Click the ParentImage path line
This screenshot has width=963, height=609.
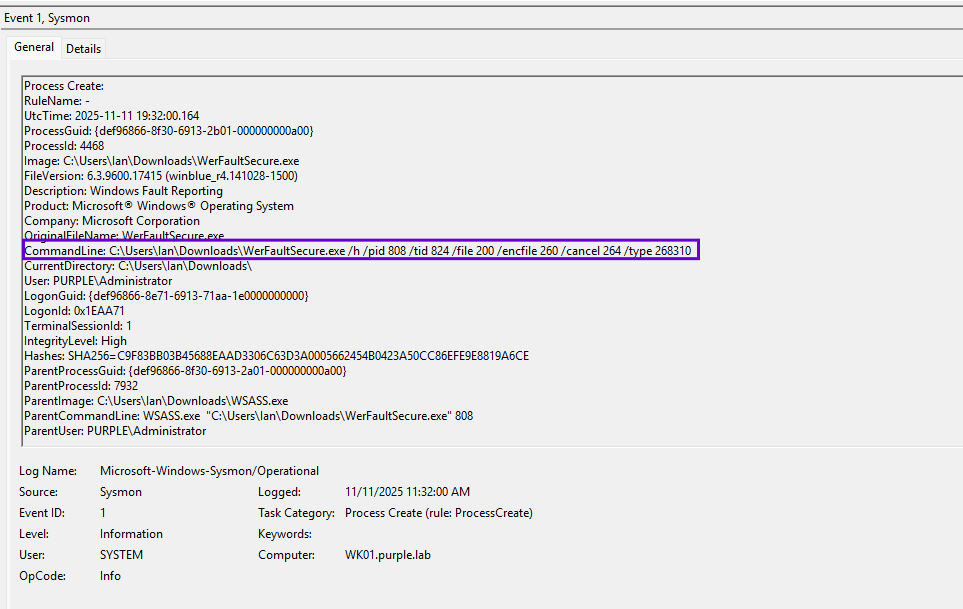click(x=156, y=401)
